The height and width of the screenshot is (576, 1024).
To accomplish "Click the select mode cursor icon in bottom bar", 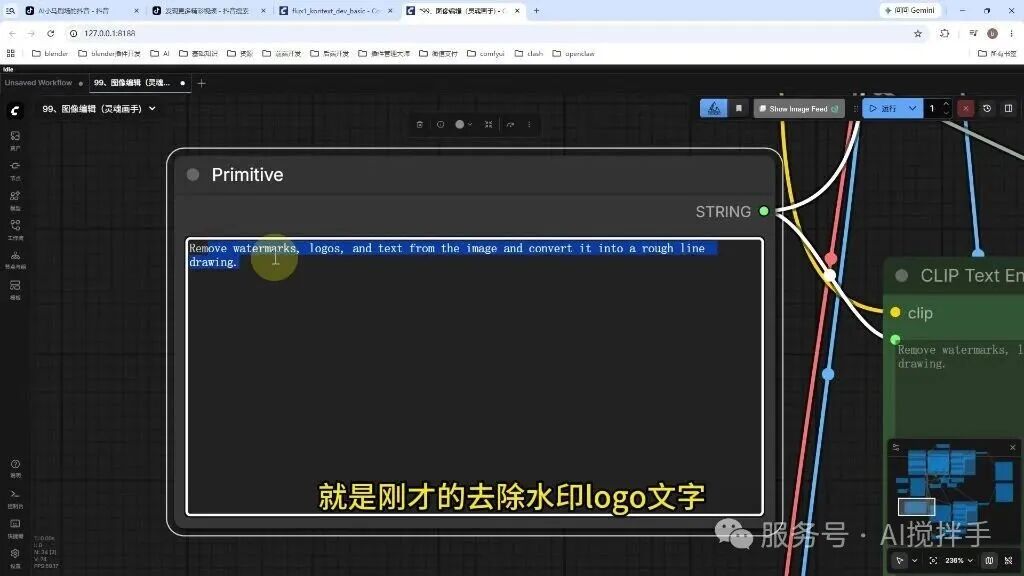I will [x=900, y=560].
